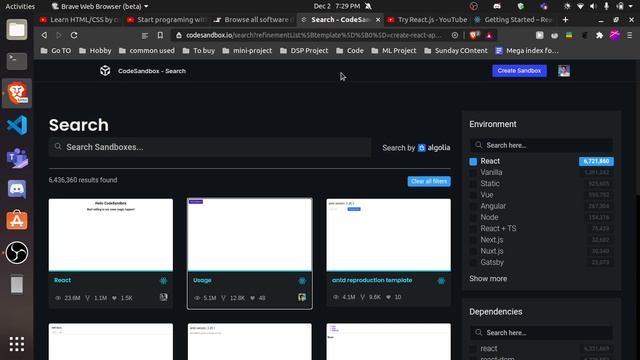Switch to Learn HTML/CSS tab

[79, 20]
